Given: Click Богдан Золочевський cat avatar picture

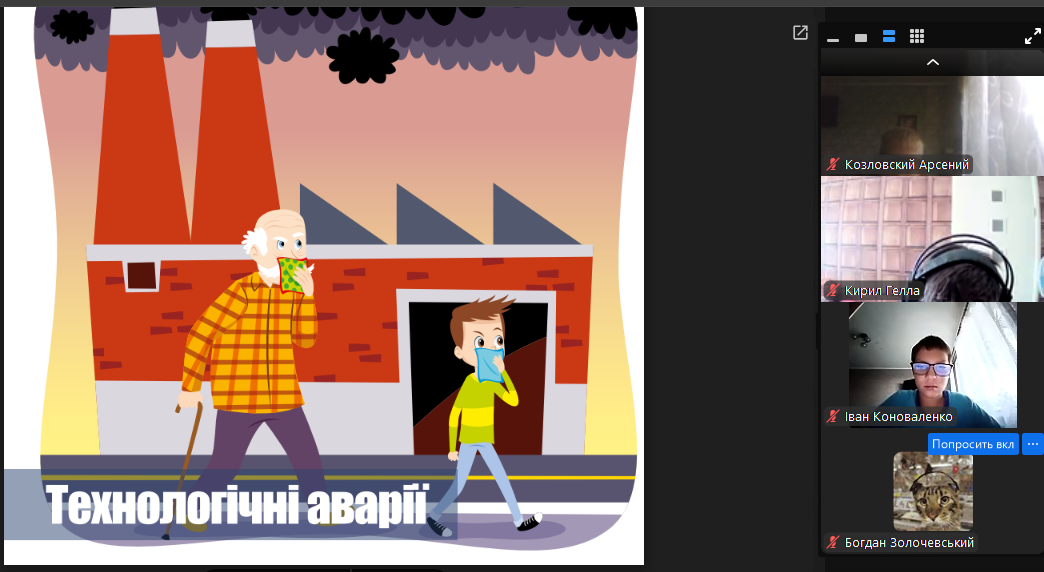Looking at the screenshot, I should 933,491.
